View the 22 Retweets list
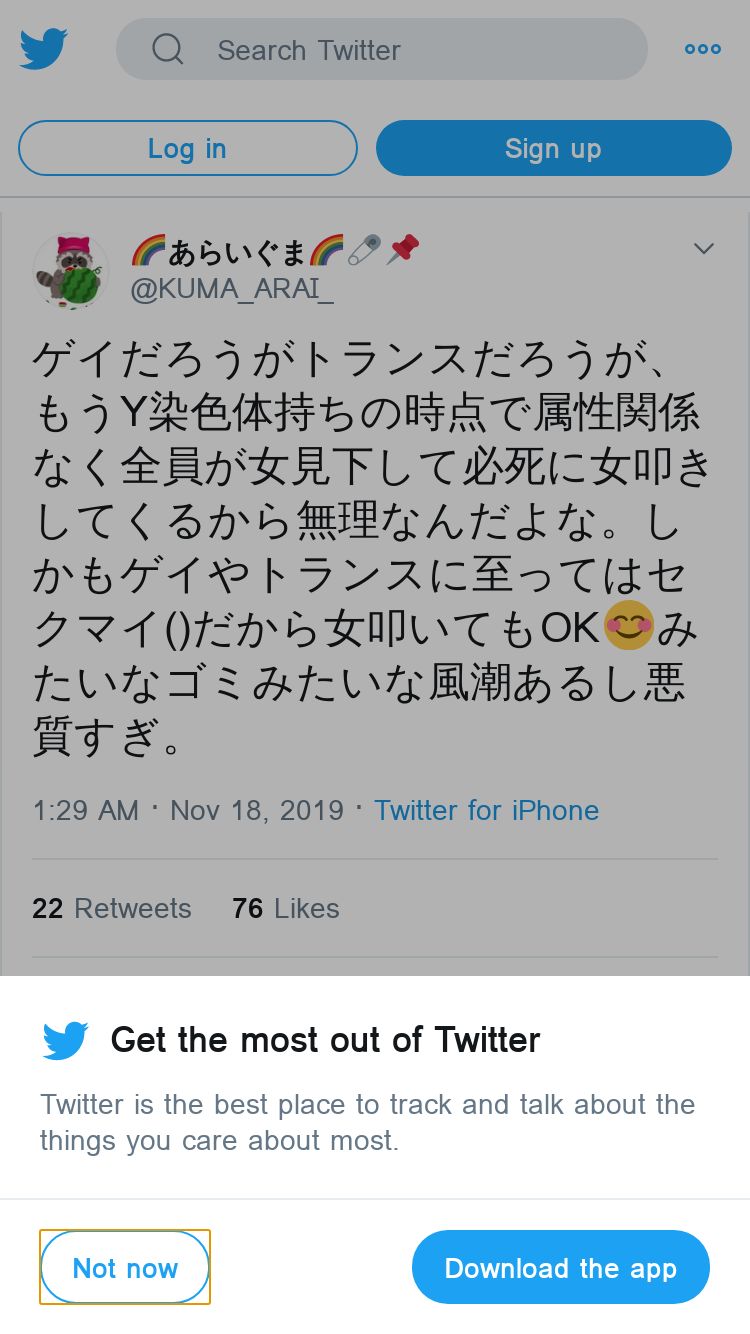 [112, 908]
